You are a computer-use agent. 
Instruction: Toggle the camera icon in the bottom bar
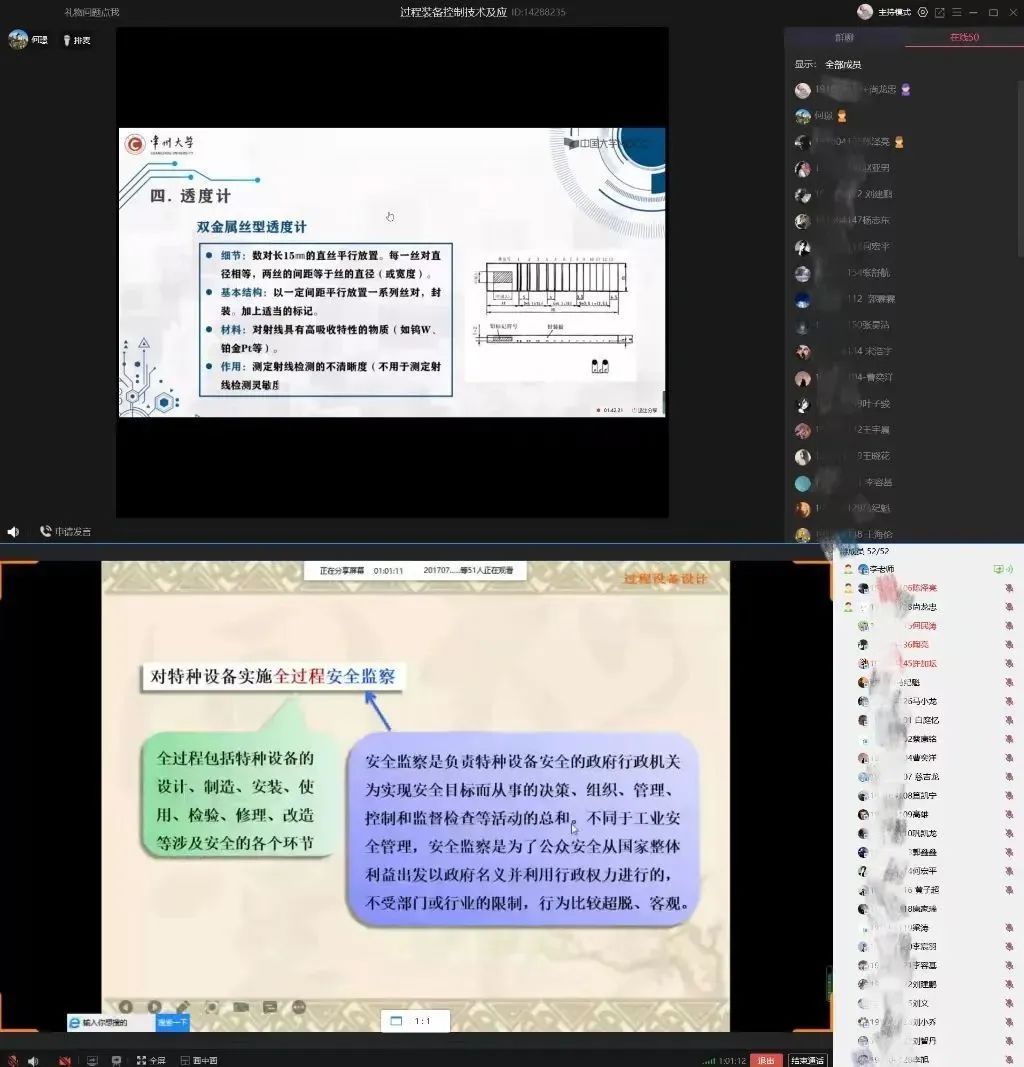pyautogui.click(x=64, y=1060)
